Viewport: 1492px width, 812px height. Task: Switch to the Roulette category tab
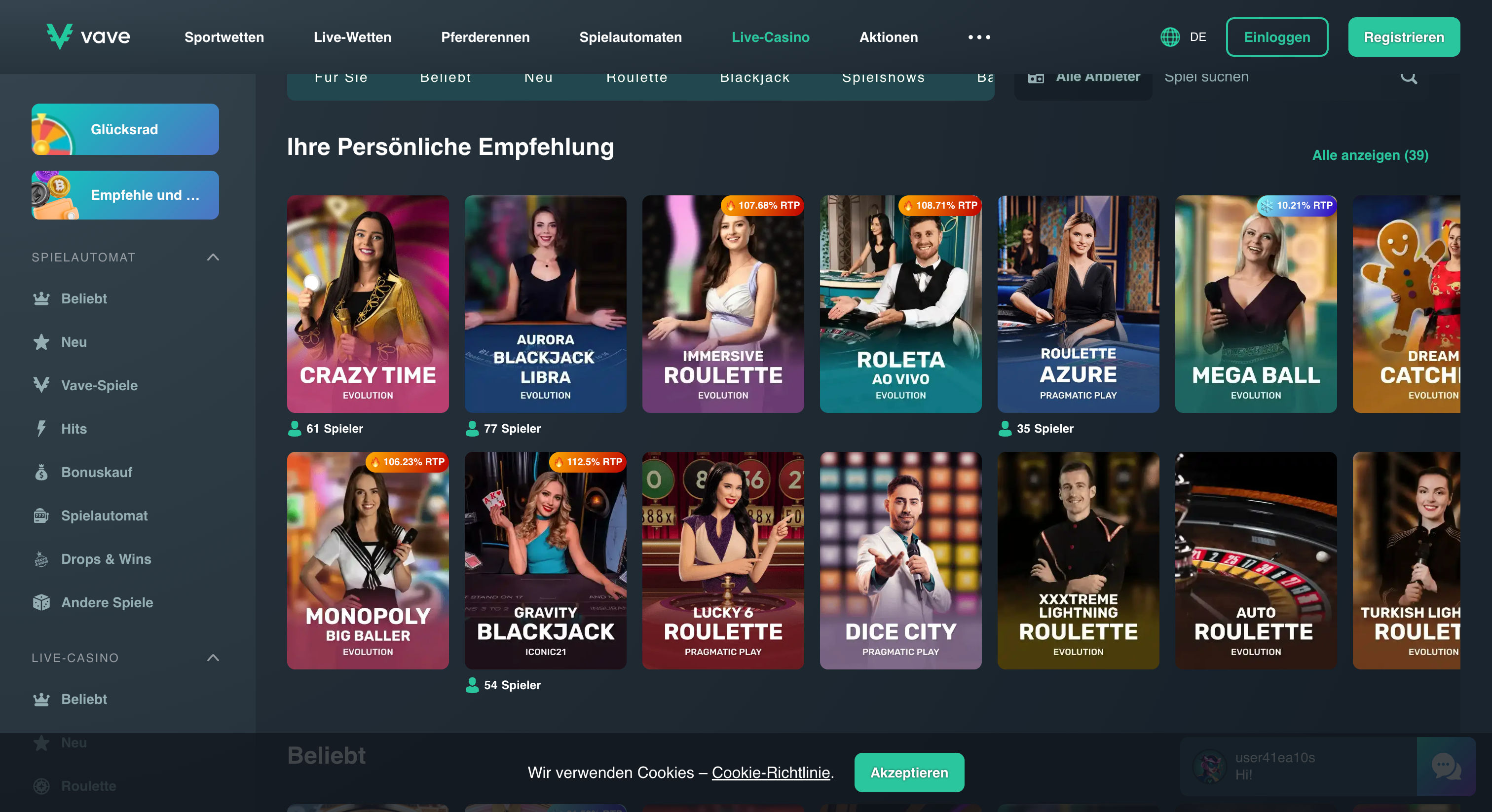tap(636, 77)
